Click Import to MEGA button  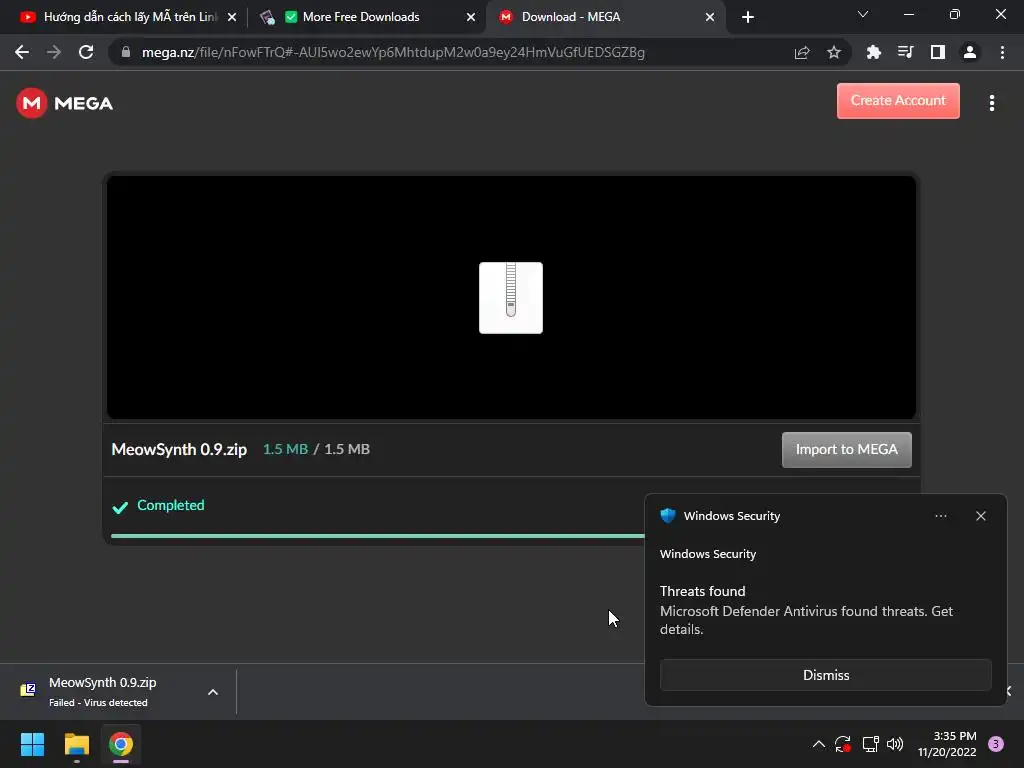click(846, 449)
